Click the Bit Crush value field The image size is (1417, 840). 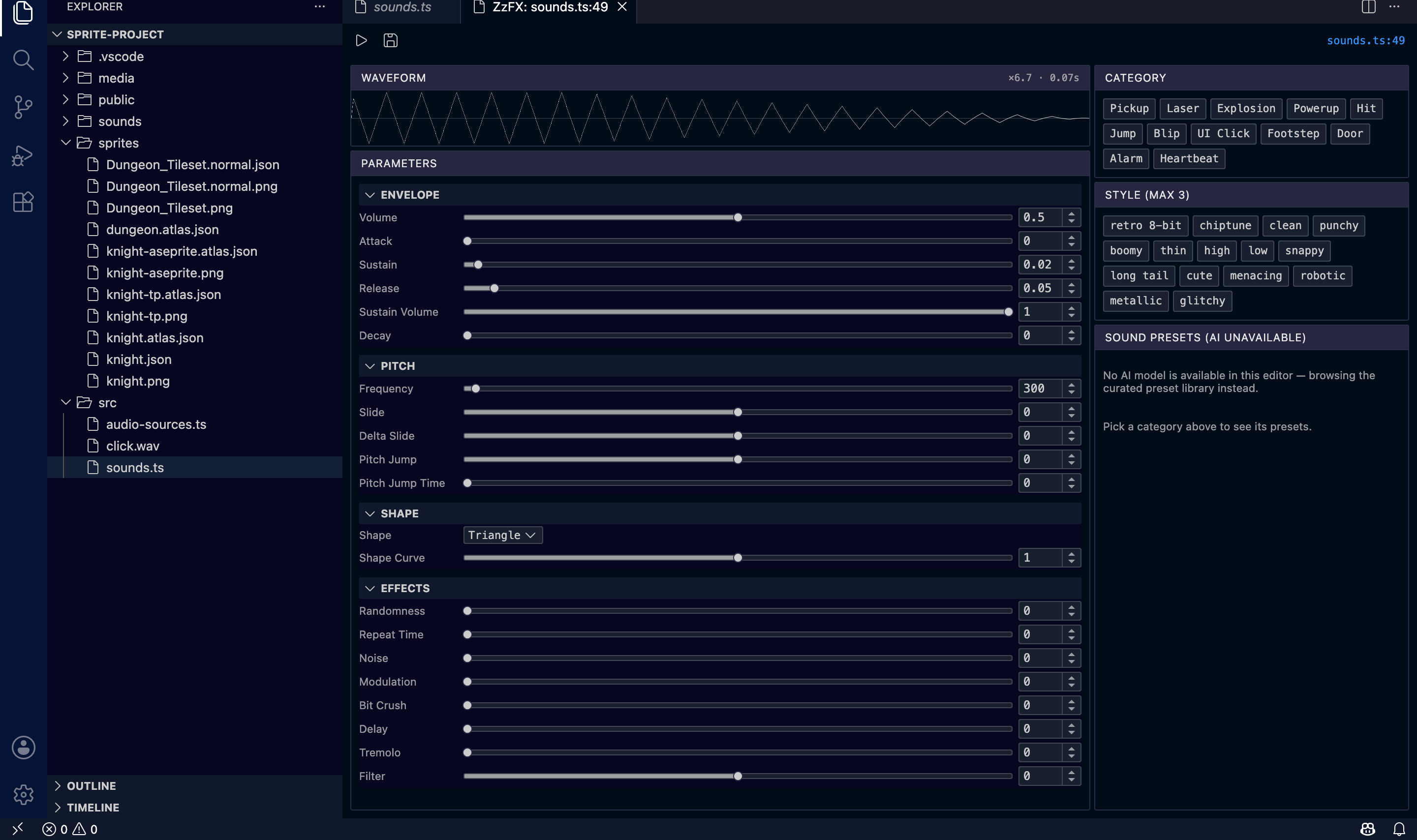click(x=1041, y=705)
